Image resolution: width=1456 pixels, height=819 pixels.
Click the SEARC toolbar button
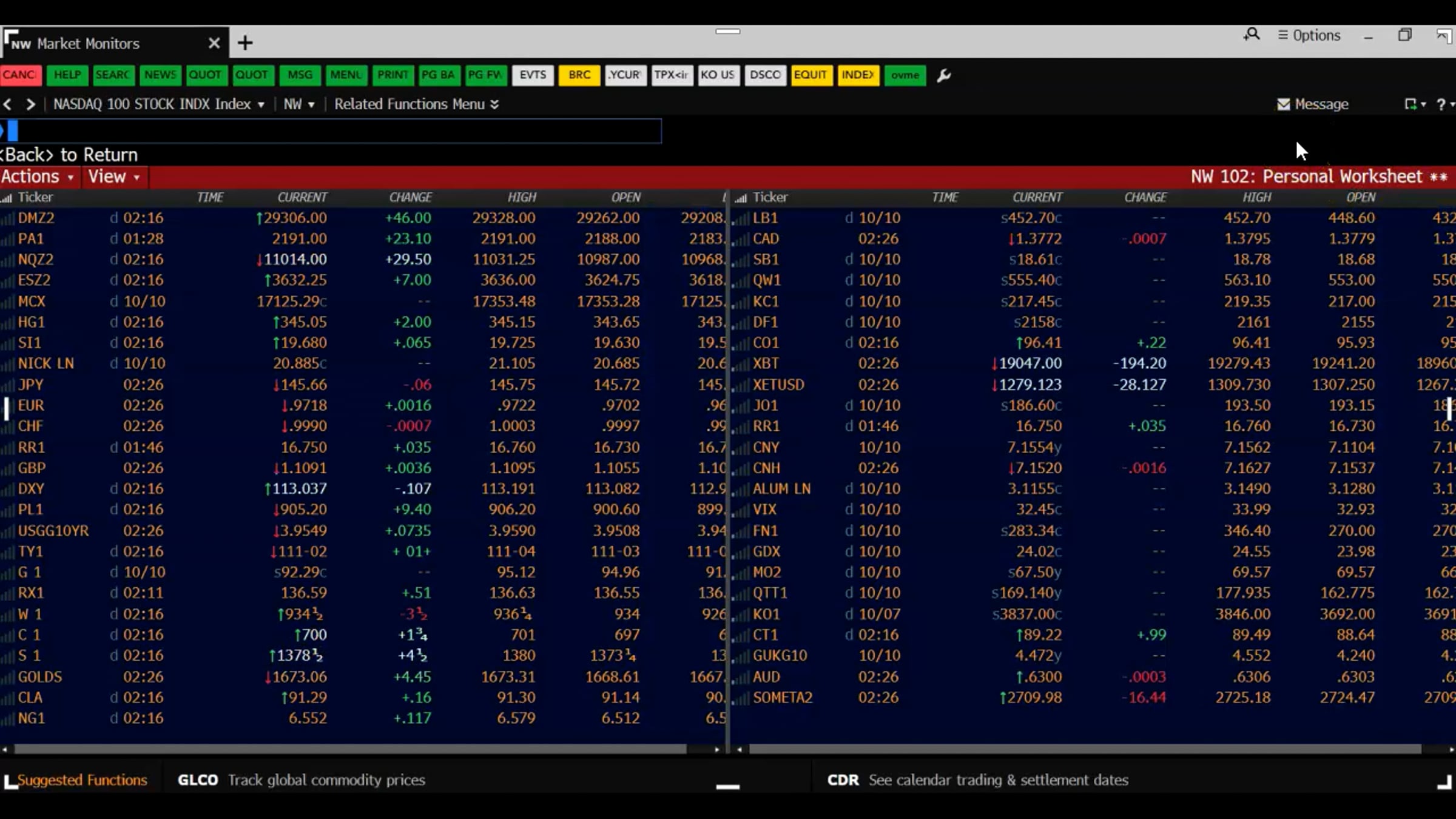113,75
